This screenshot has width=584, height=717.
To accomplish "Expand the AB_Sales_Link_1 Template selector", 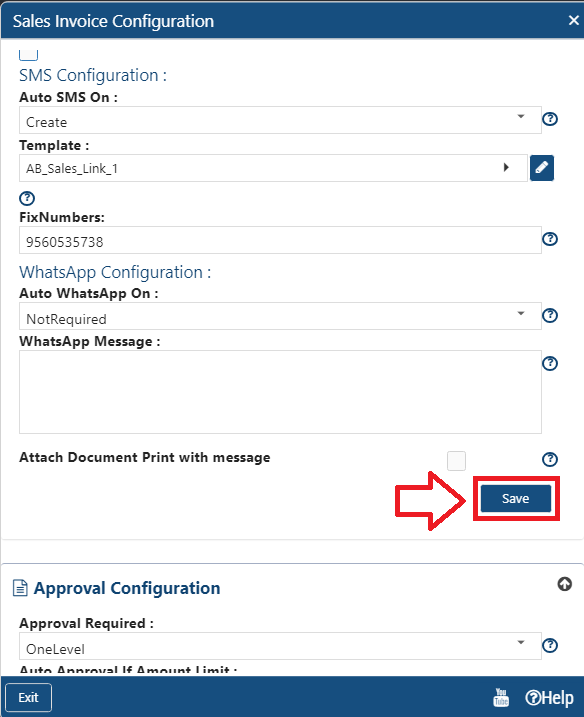I will [x=273, y=168].
